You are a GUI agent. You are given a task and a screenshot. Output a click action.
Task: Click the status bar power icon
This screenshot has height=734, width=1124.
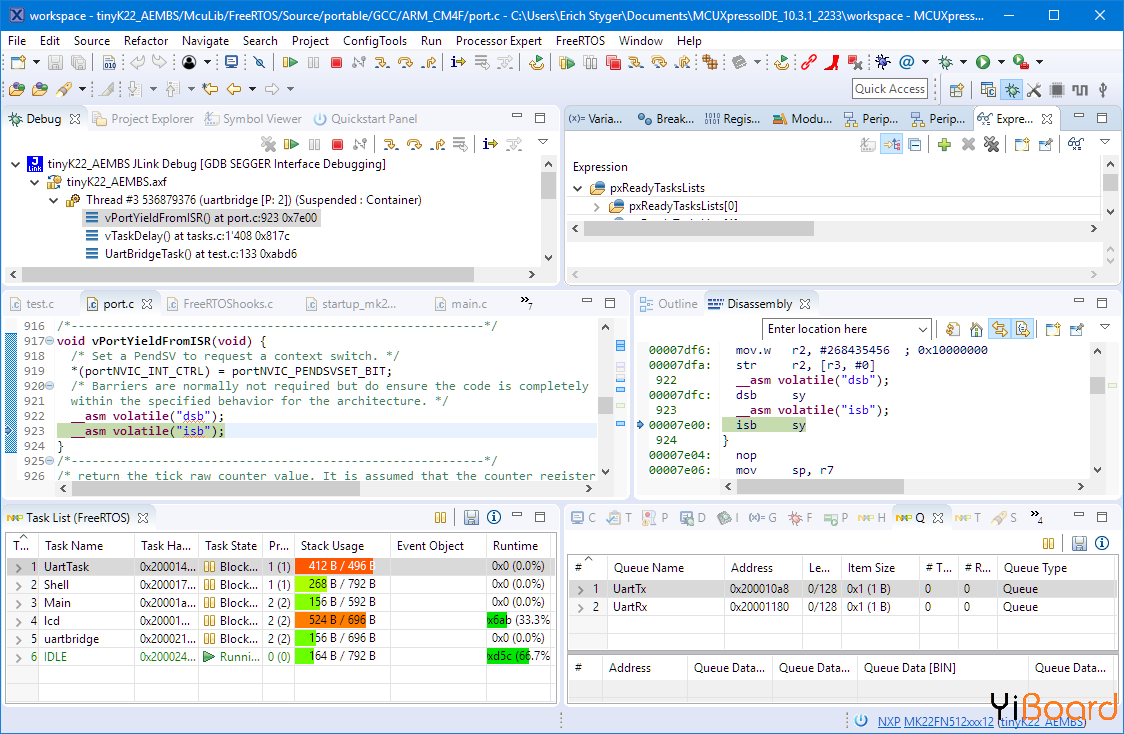click(861, 720)
